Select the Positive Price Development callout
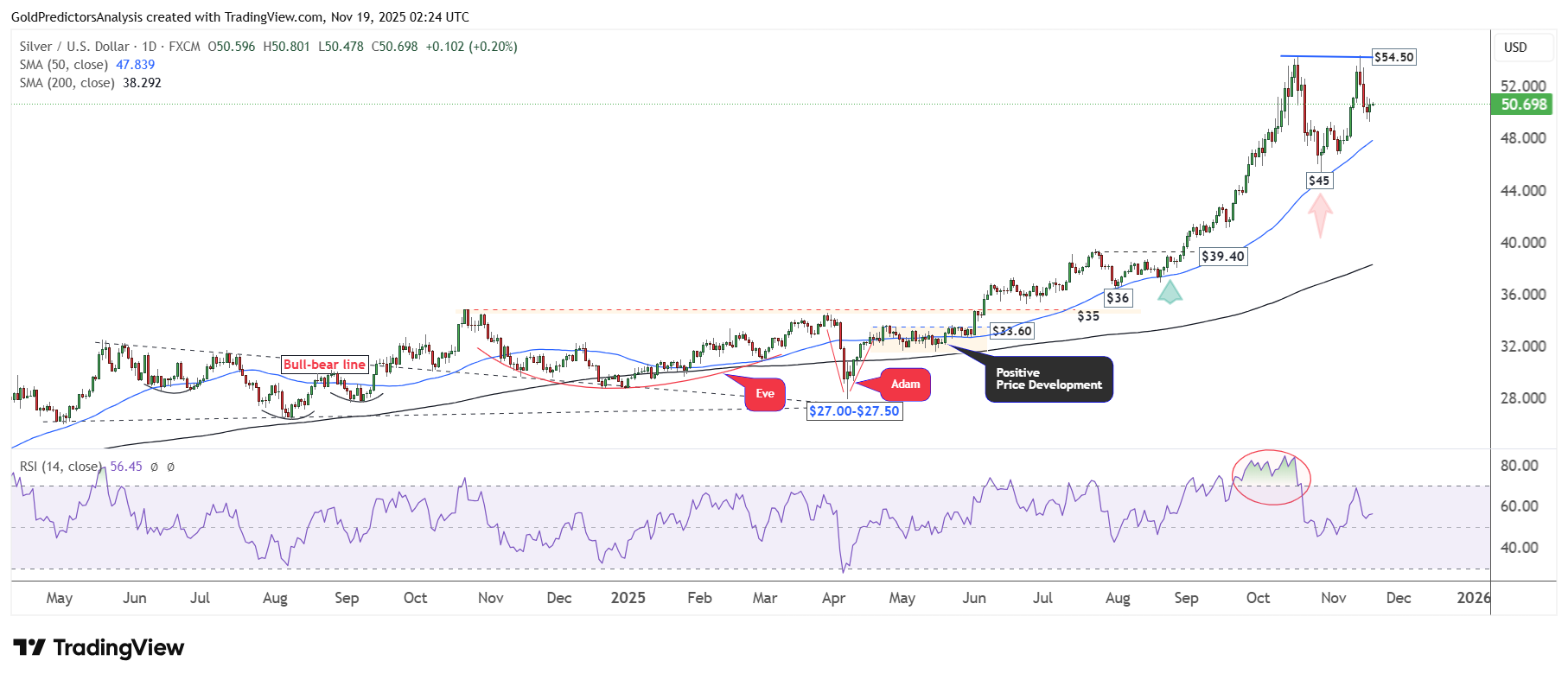This screenshot has width=1568, height=680. pyautogui.click(x=1049, y=379)
